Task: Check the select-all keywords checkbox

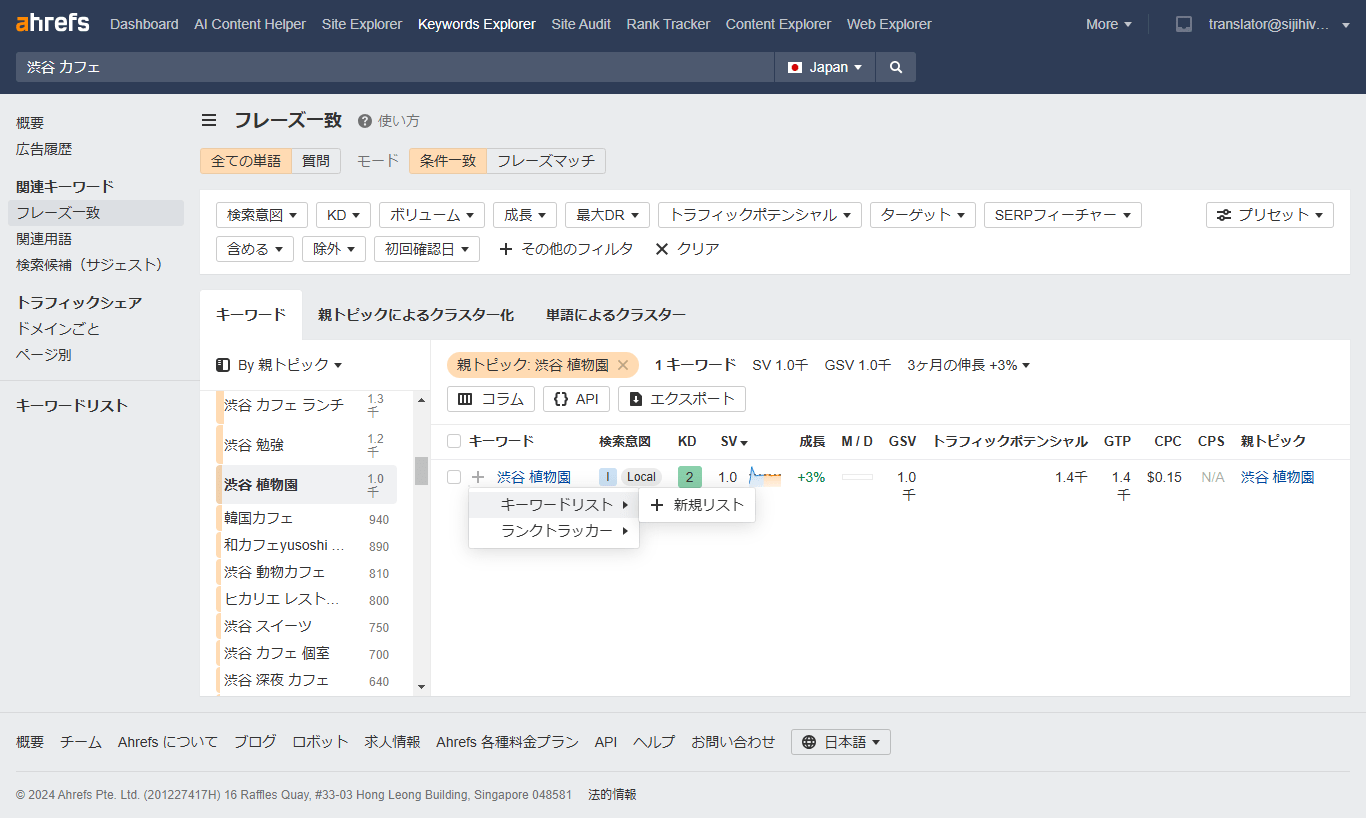Action: point(454,440)
